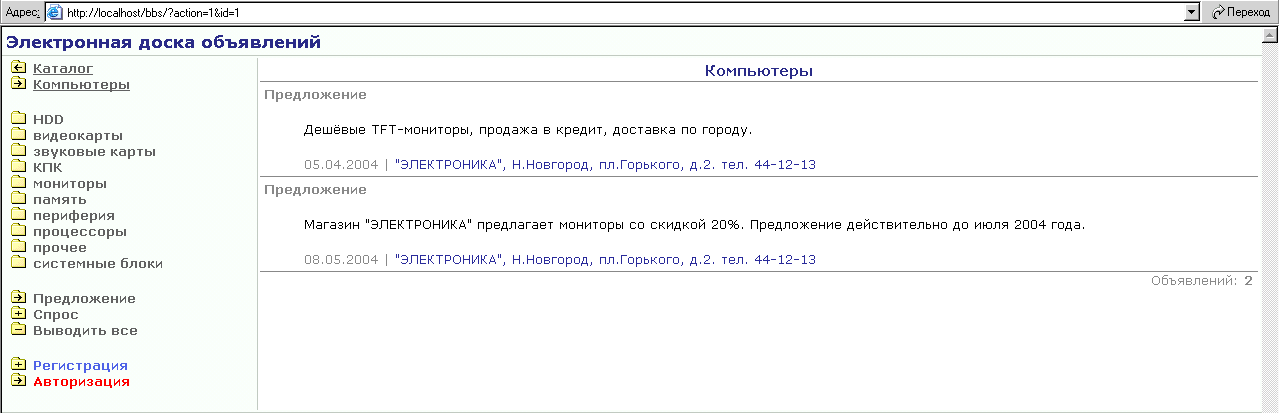The width and height of the screenshot is (1280, 413).
Task: Open the память category
Action: pyautogui.click(x=61, y=200)
